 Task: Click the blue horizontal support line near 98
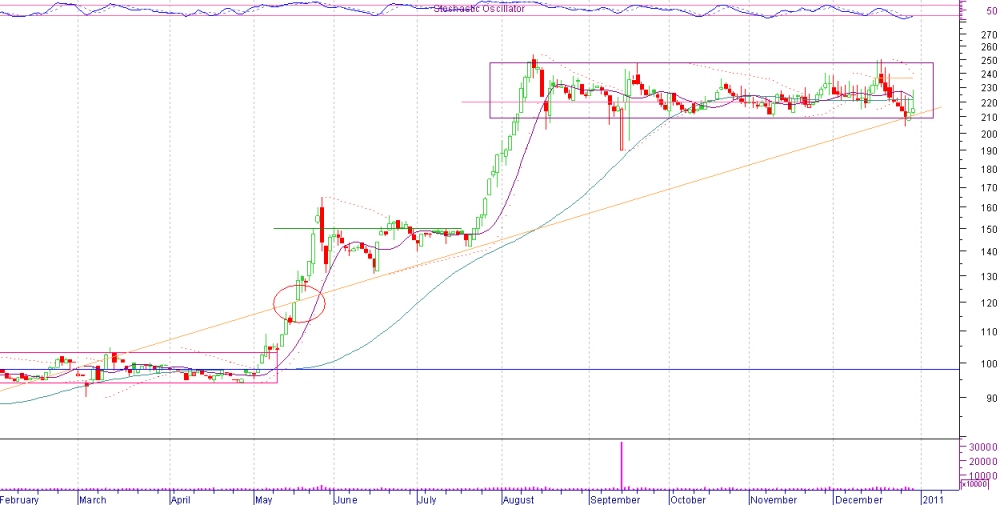(x=600, y=369)
